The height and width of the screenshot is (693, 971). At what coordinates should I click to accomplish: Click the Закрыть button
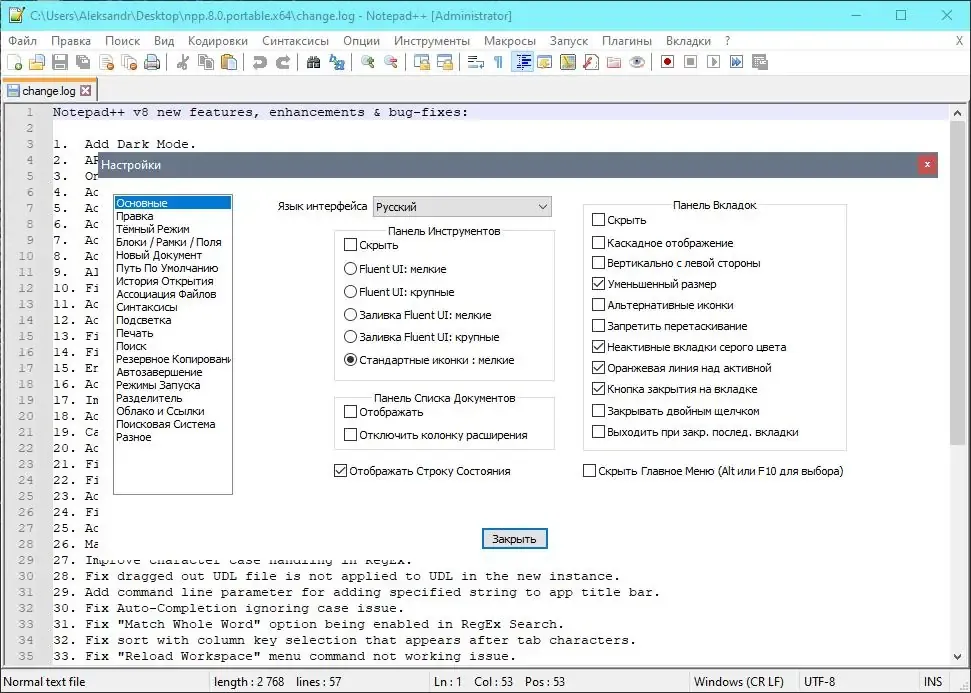pyautogui.click(x=515, y=539)
